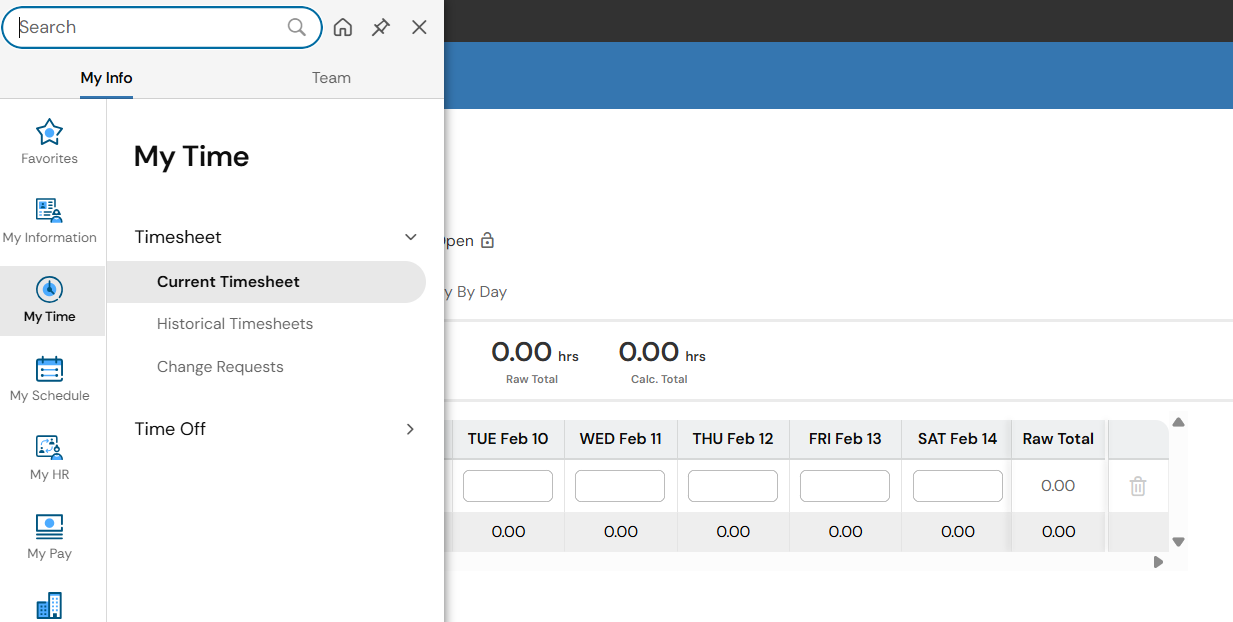Select the My Info tab

[x=107, y=78]
